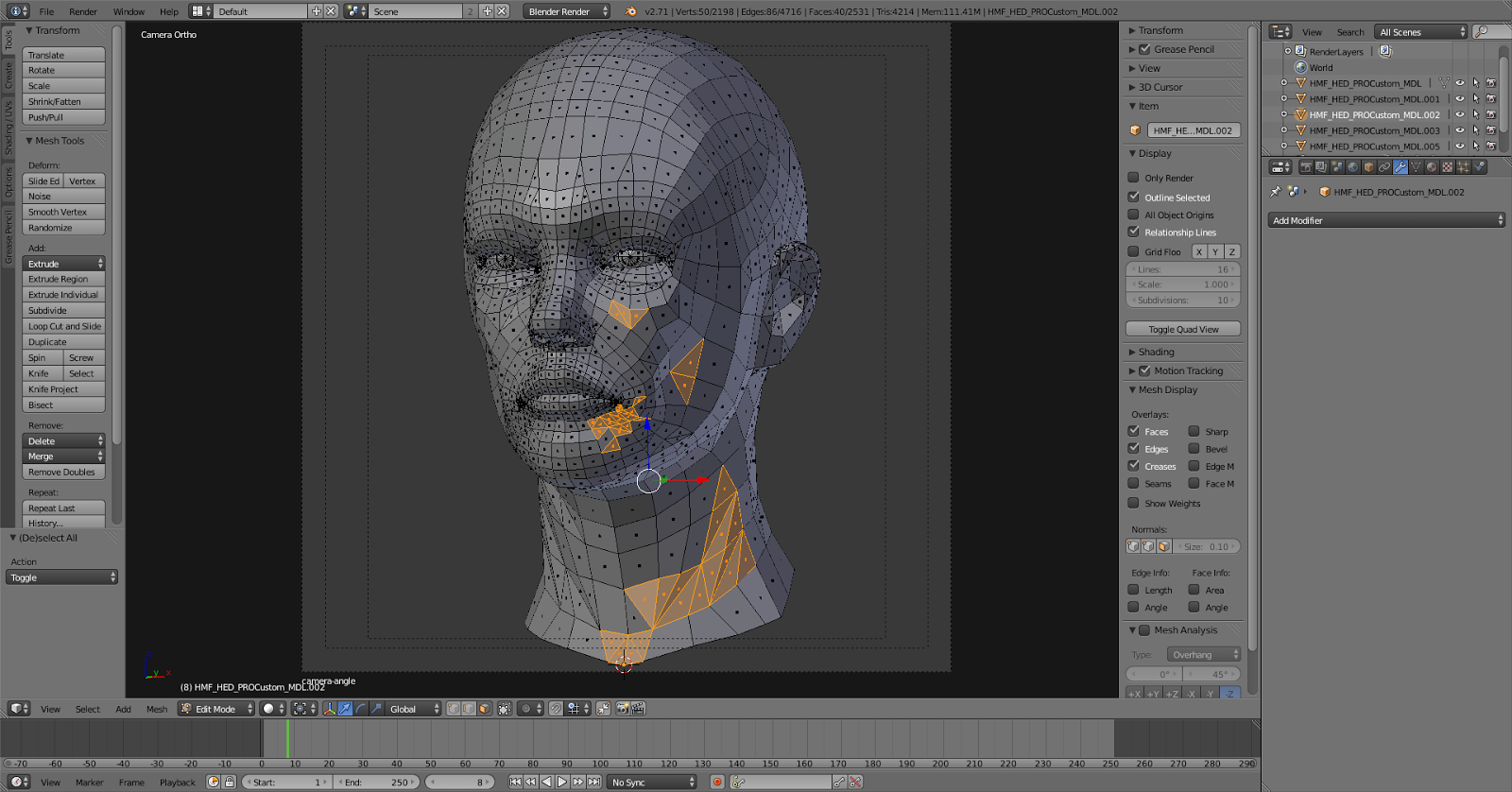1512x792 pixels.
Task: Select the Material properties tab icon
Action: (x=1432, y=167)
